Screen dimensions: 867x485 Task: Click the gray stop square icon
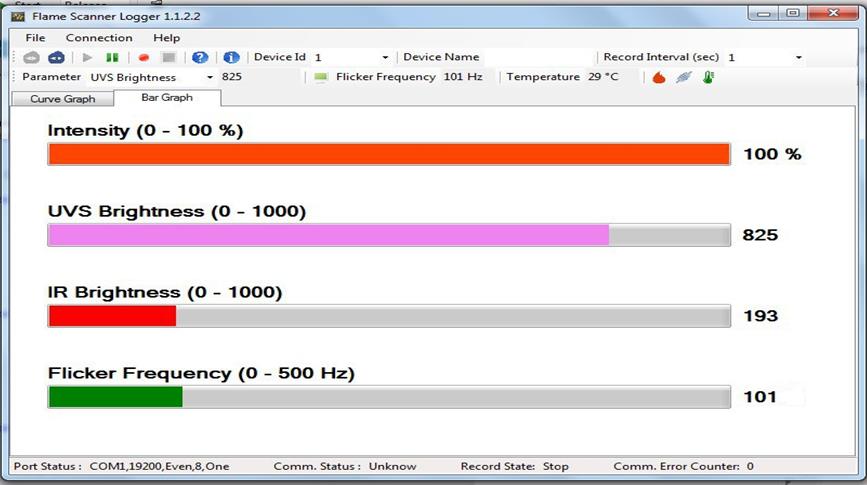169,58
